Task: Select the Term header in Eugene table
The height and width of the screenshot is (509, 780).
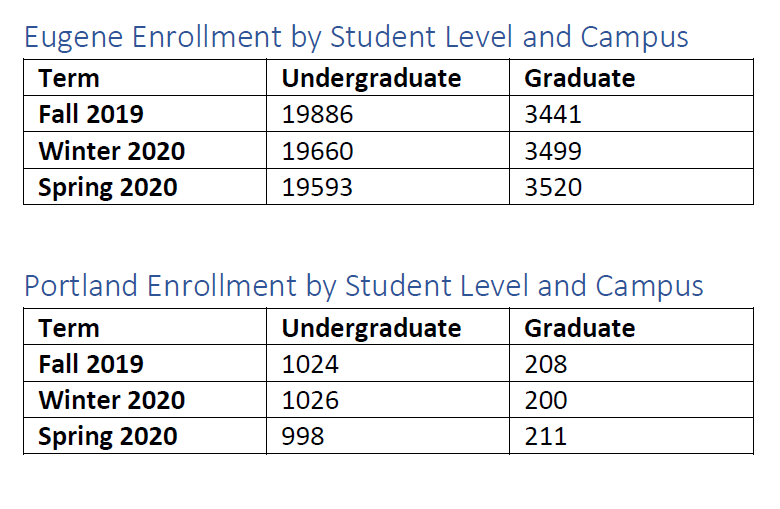Action: coord(69,78)
